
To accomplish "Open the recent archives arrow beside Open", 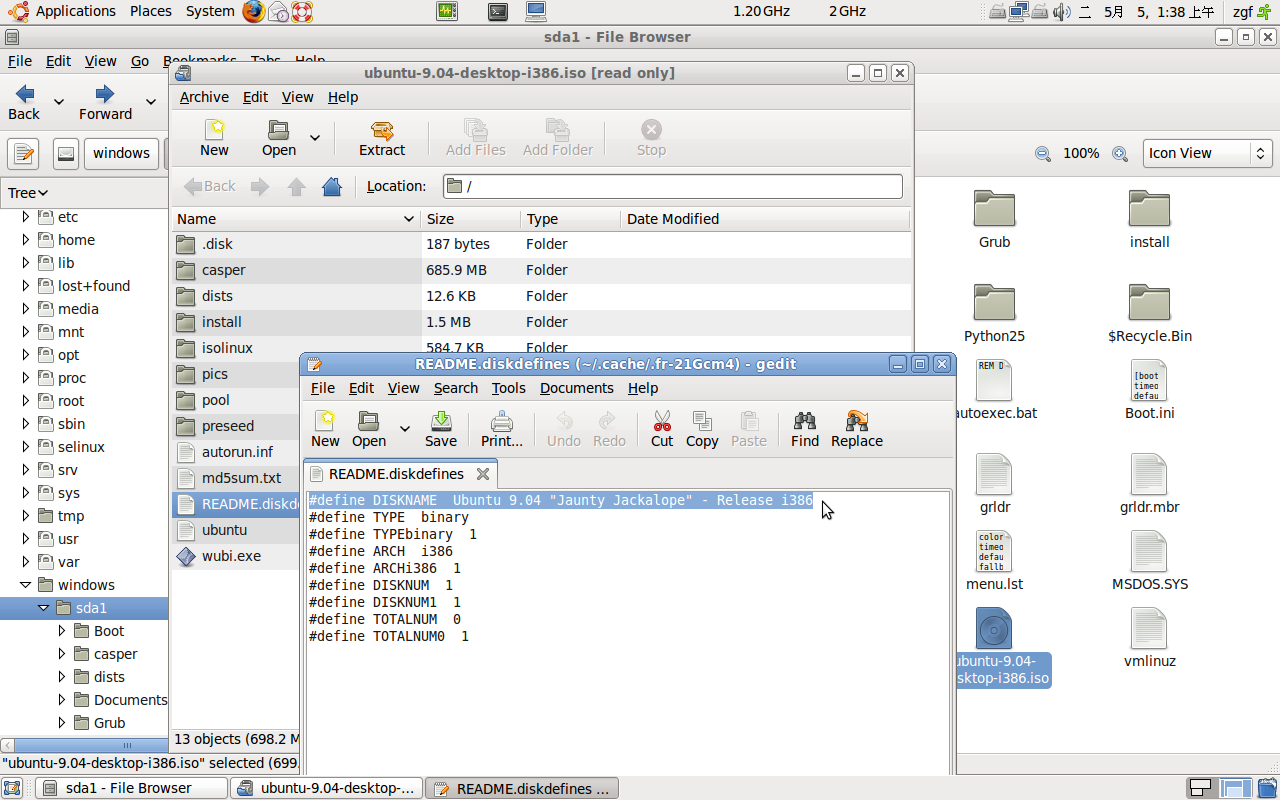I will pyautogui.click(x=314, y=137).
